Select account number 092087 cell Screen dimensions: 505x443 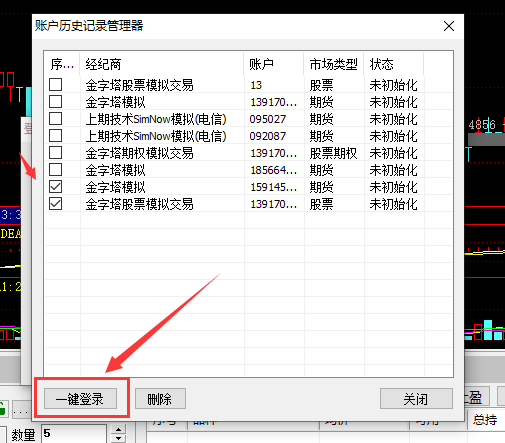click(268, 136)
